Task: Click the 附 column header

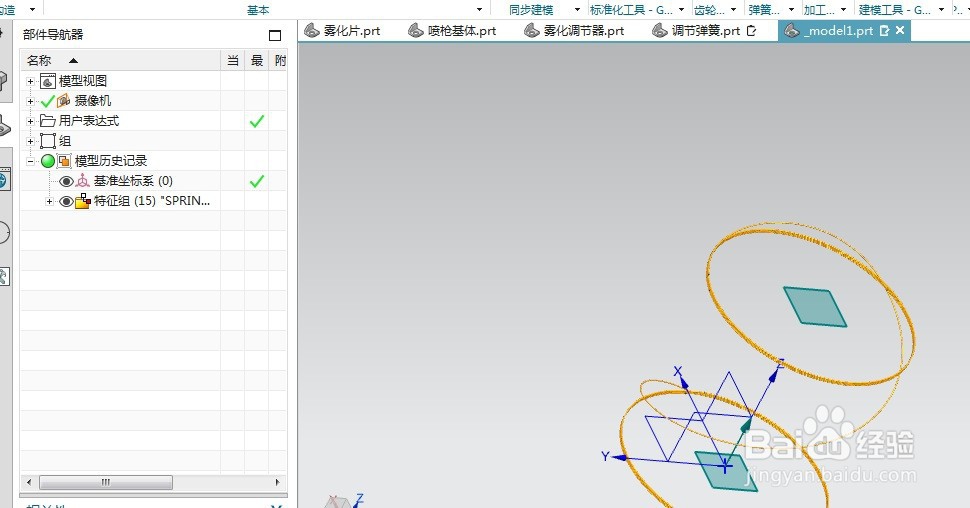Action: (280, 60)
